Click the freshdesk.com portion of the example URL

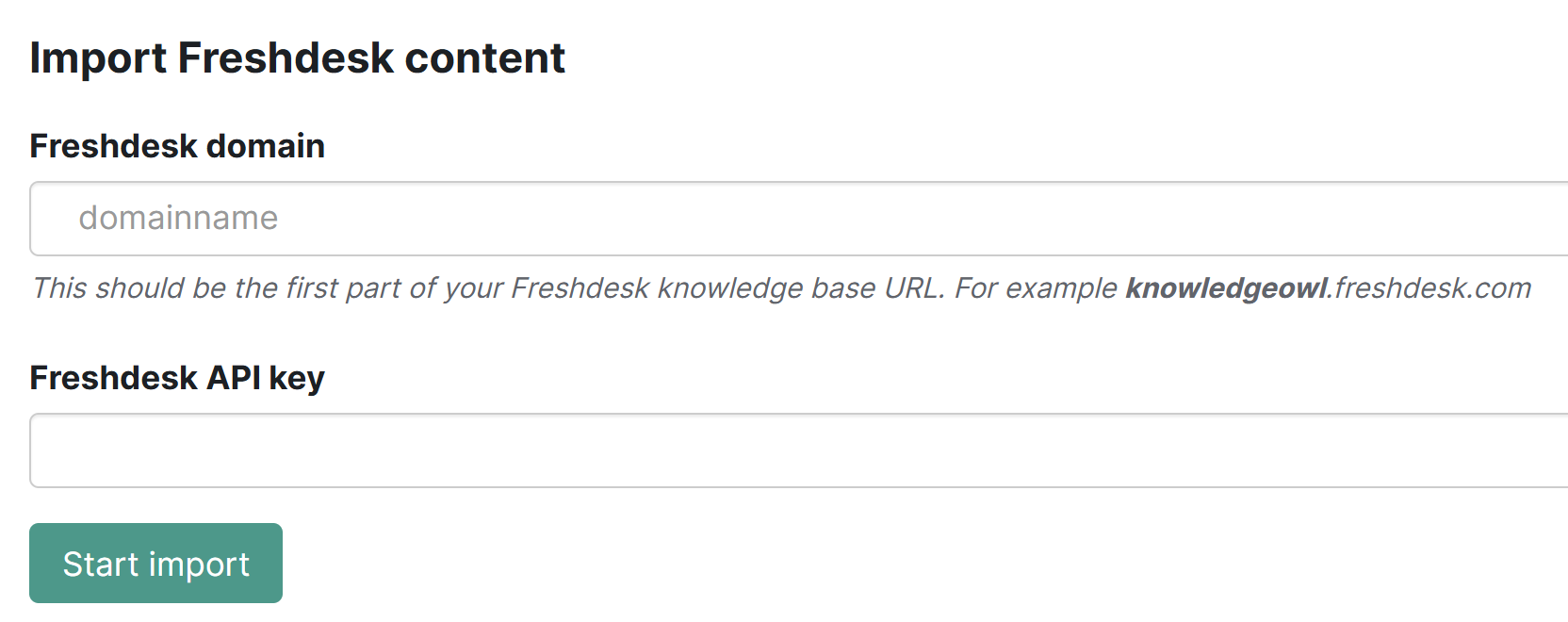tap(1428, 288)
